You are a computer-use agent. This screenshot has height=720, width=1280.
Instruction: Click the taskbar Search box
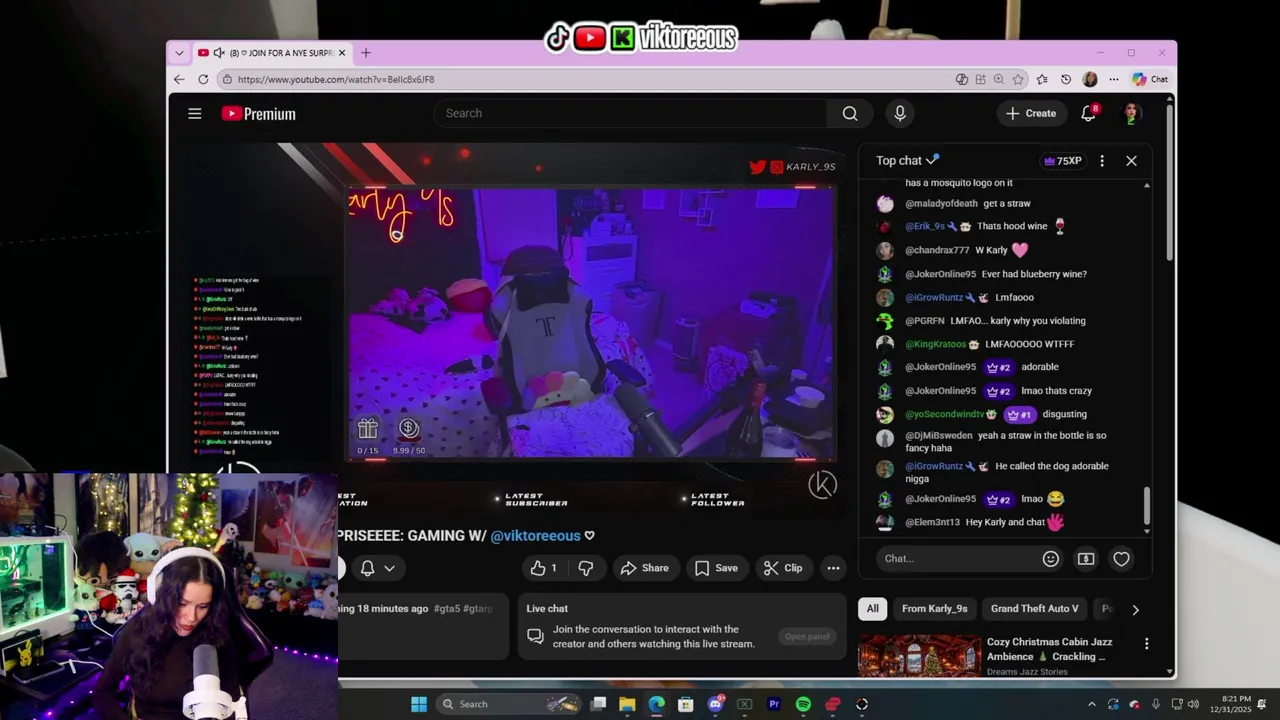pos(509,704)
